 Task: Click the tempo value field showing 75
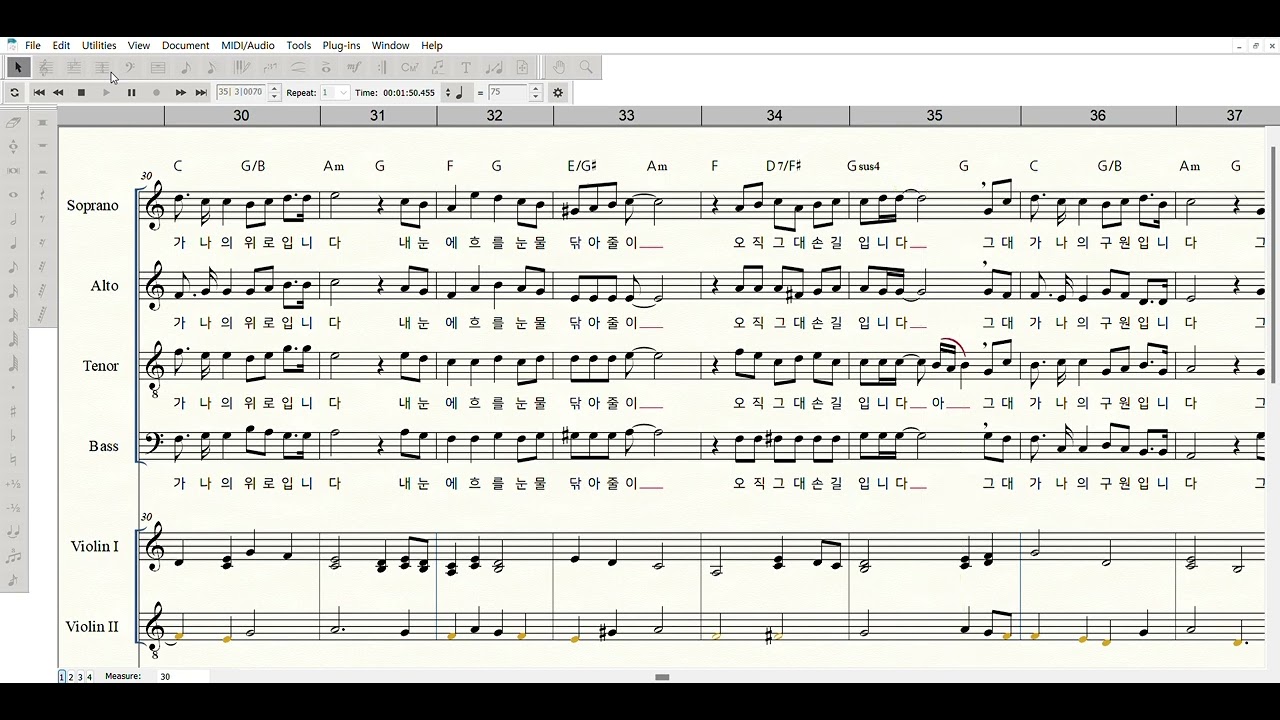pyautogui.click(x=507, y=92)
